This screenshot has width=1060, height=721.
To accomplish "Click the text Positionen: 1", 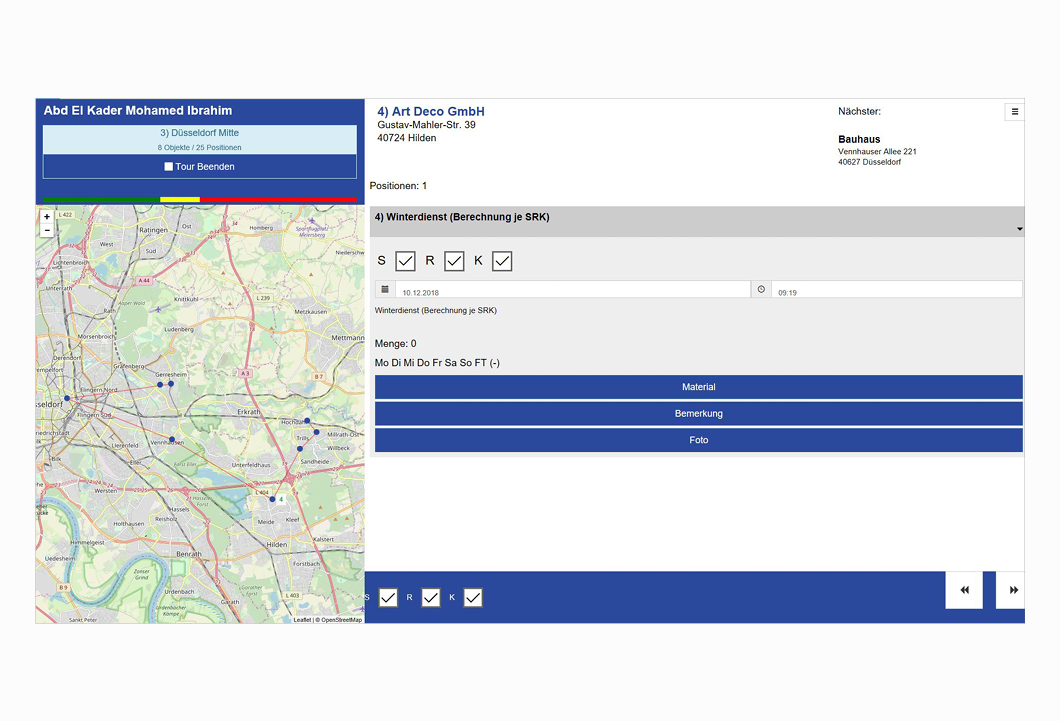I will coord(398,186).
